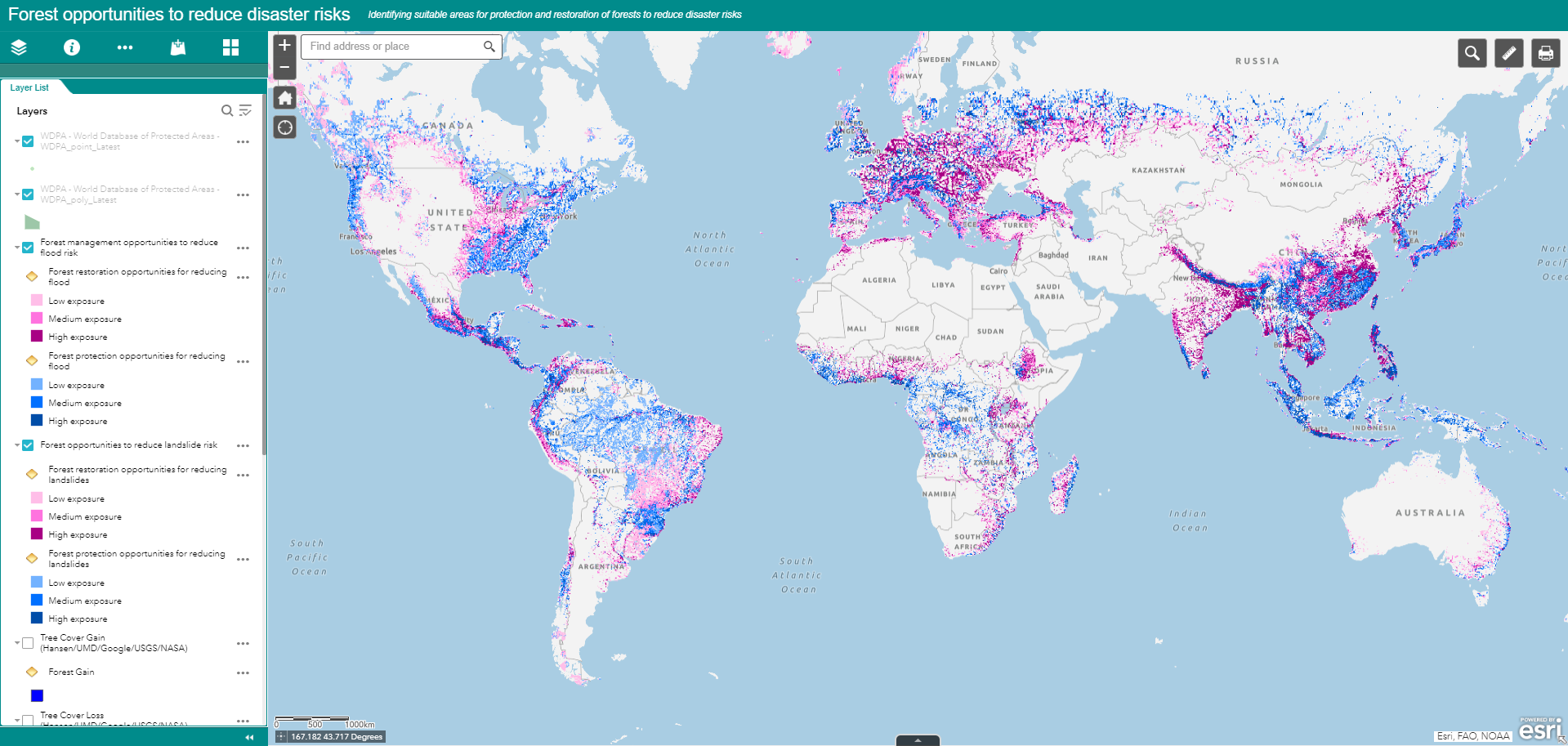The image size is (1568, 746).
Task: Open the Layer List widget icon
Action: click(19, 47)
